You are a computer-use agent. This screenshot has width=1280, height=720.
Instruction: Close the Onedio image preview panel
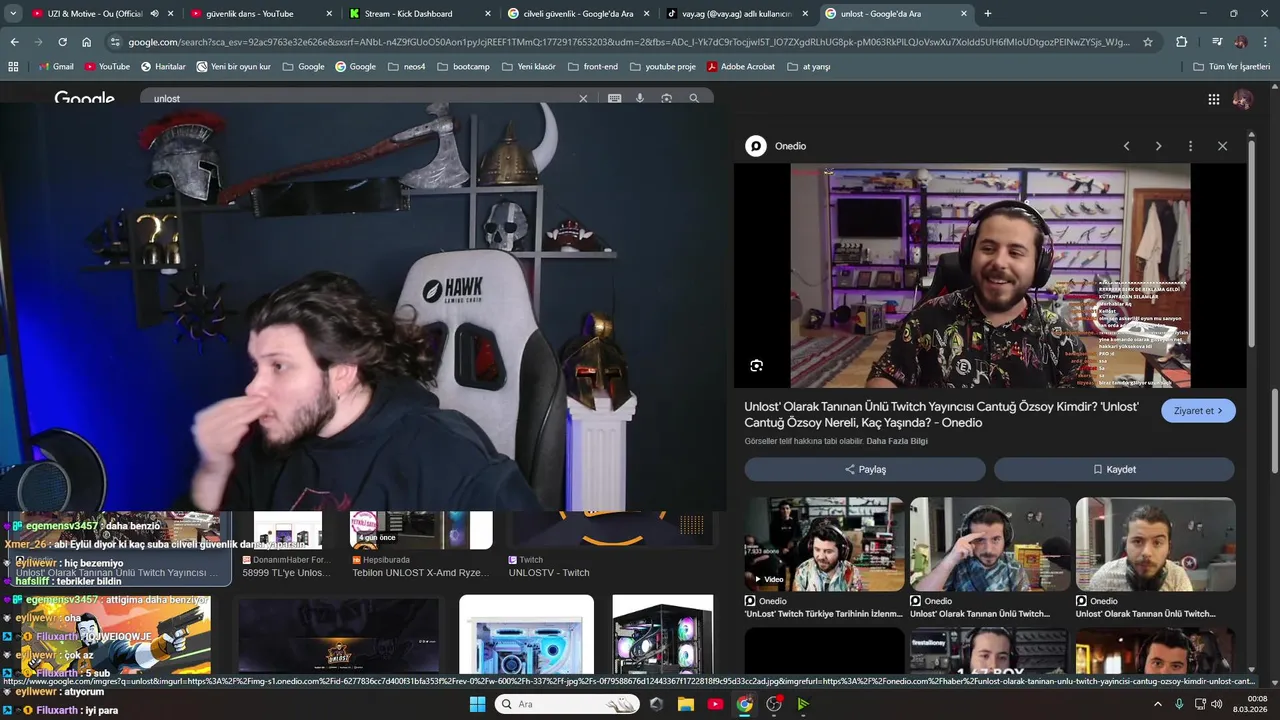click(1222, 146)
